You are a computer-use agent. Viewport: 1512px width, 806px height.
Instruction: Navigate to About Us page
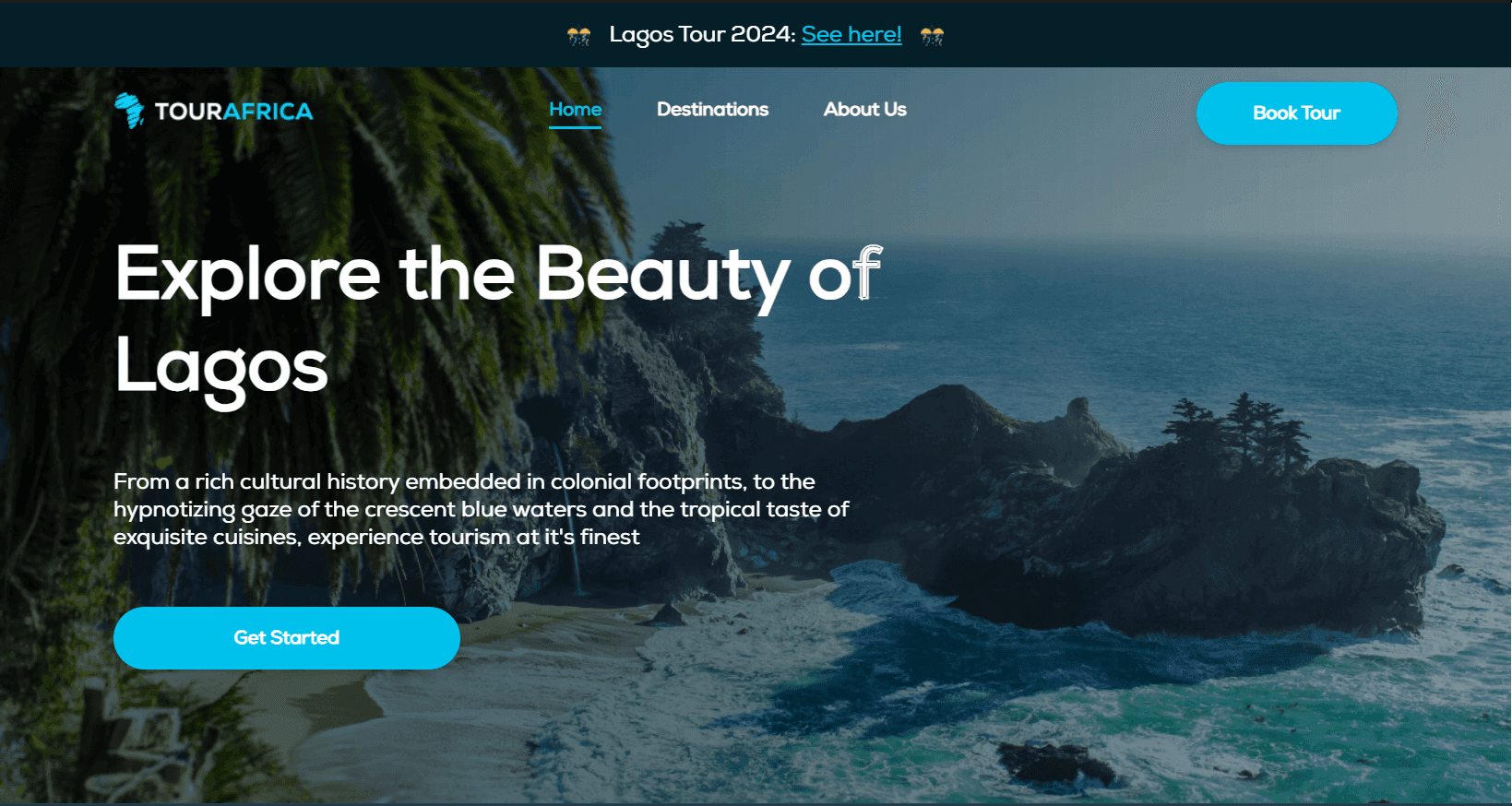click(864, 109)
